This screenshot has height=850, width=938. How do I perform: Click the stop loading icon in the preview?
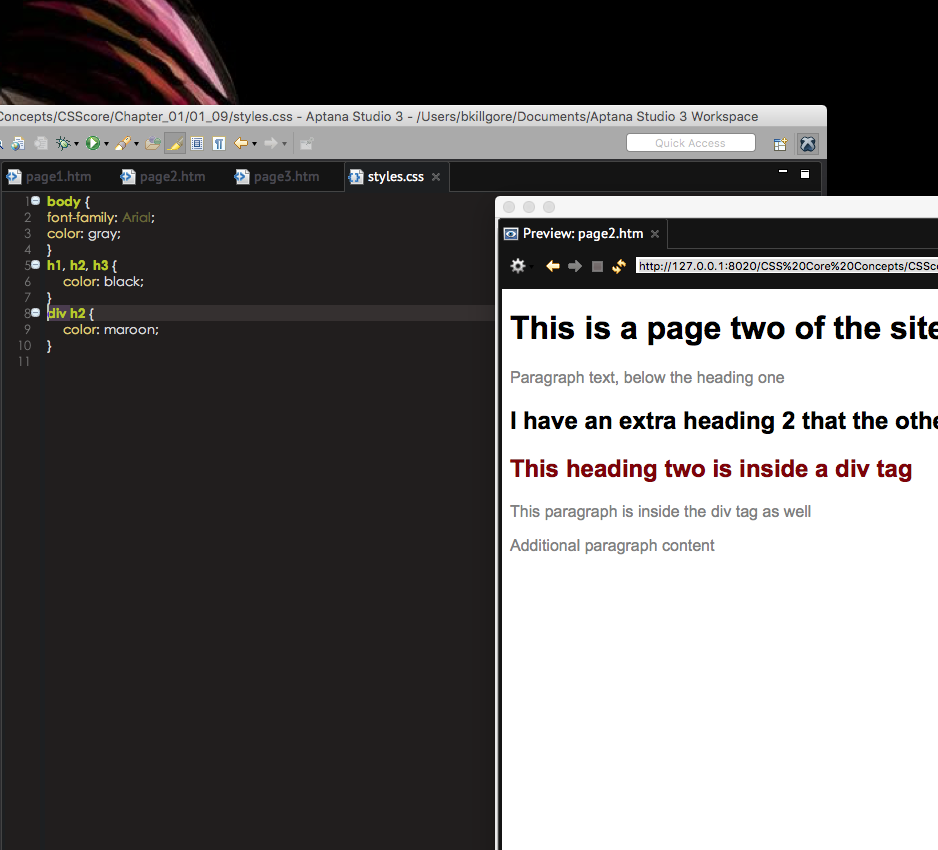pyautogui.click(x=598, y=266)
